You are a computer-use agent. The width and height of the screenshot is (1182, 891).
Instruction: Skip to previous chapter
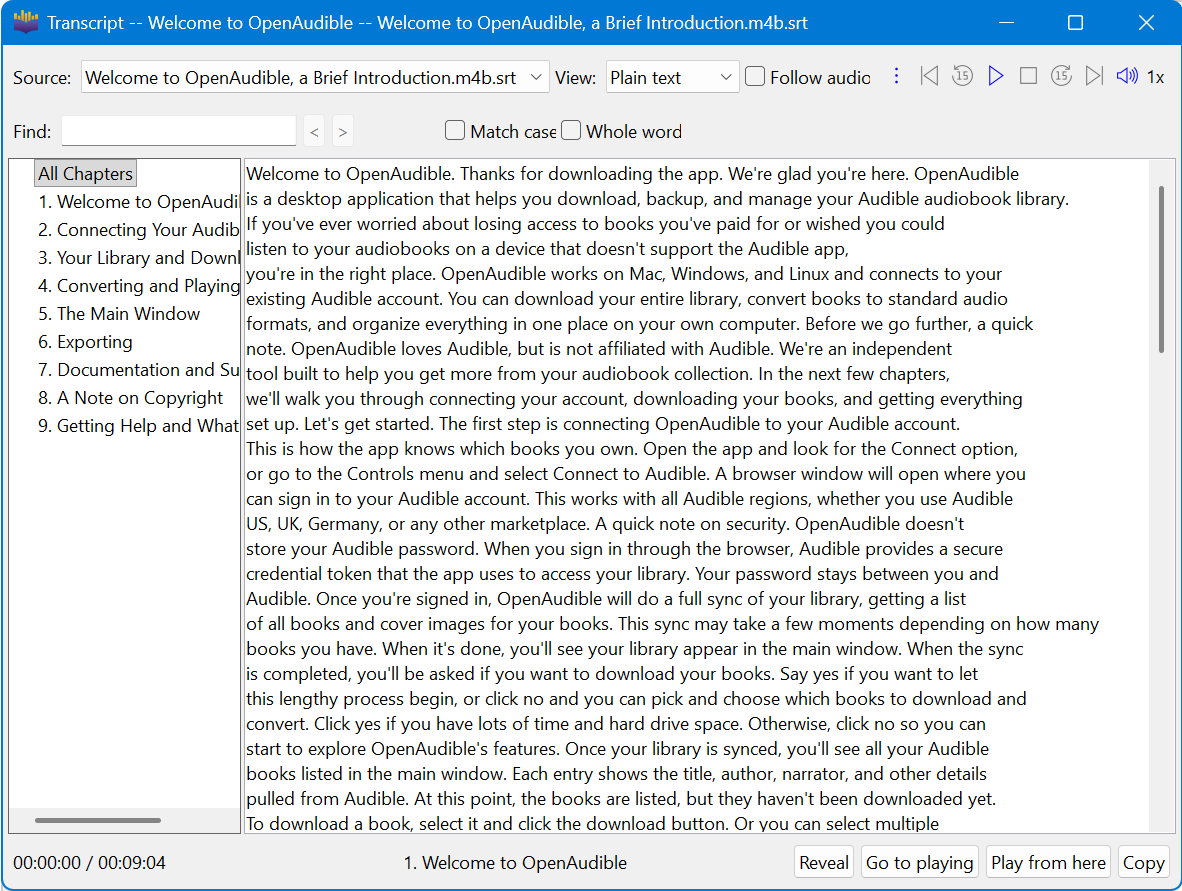(929, 76)
